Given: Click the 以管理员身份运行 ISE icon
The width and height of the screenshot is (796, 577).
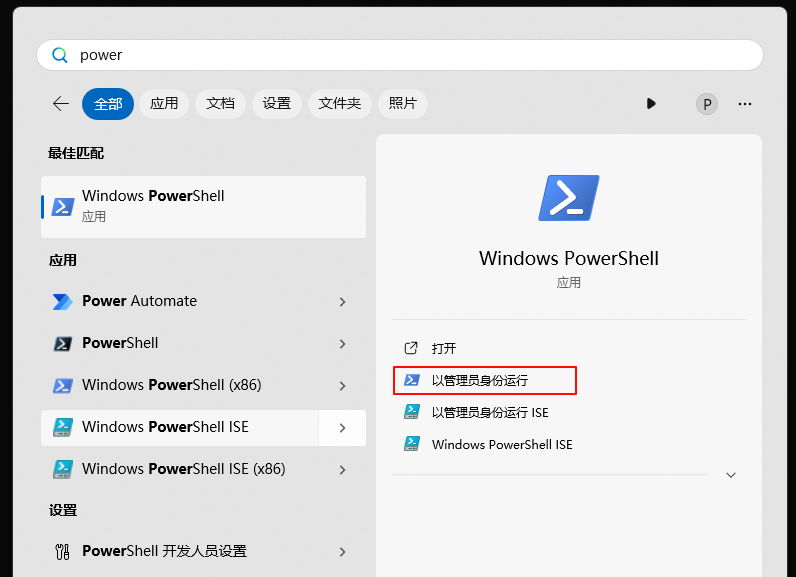Looking at the screenshot, I should point(412,412).
